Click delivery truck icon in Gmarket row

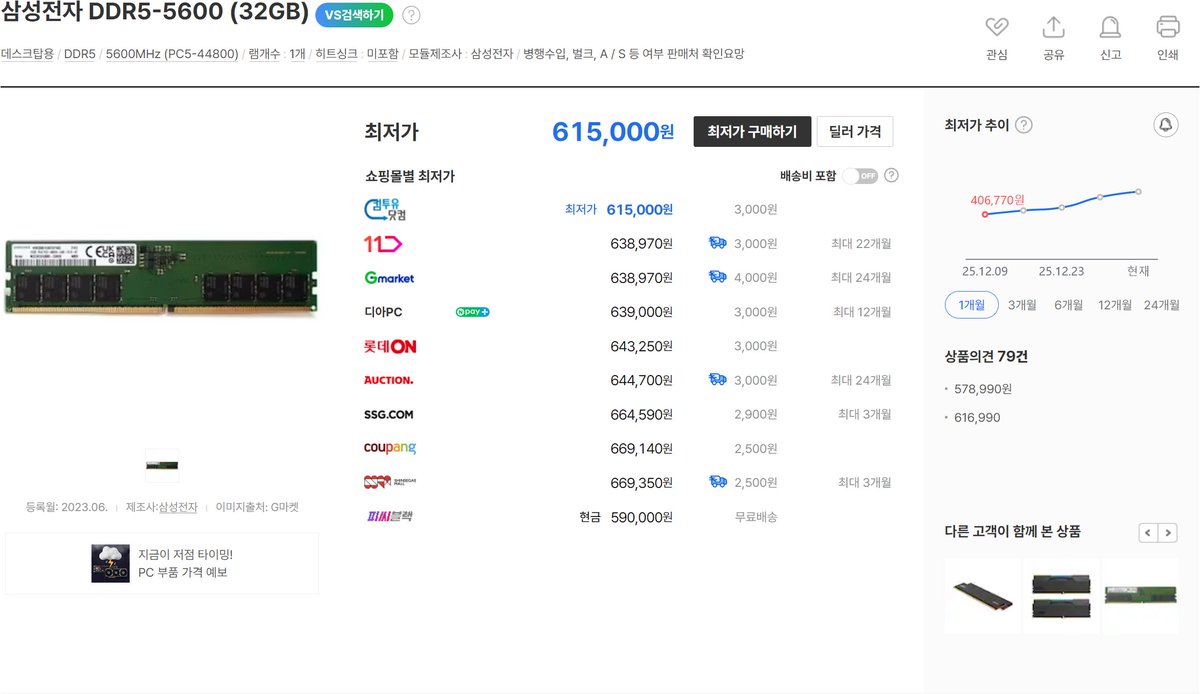717,277
